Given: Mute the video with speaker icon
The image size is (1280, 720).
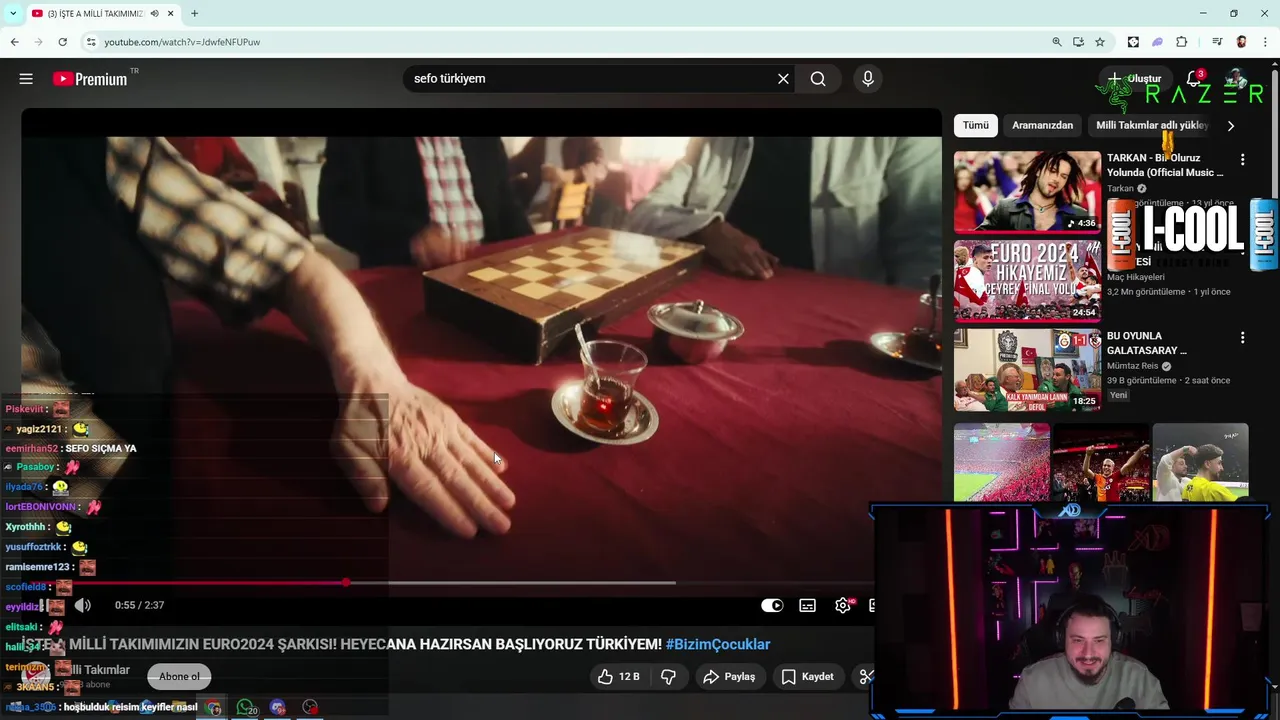Looking at the screenshot, I should (x=83, y=605).
